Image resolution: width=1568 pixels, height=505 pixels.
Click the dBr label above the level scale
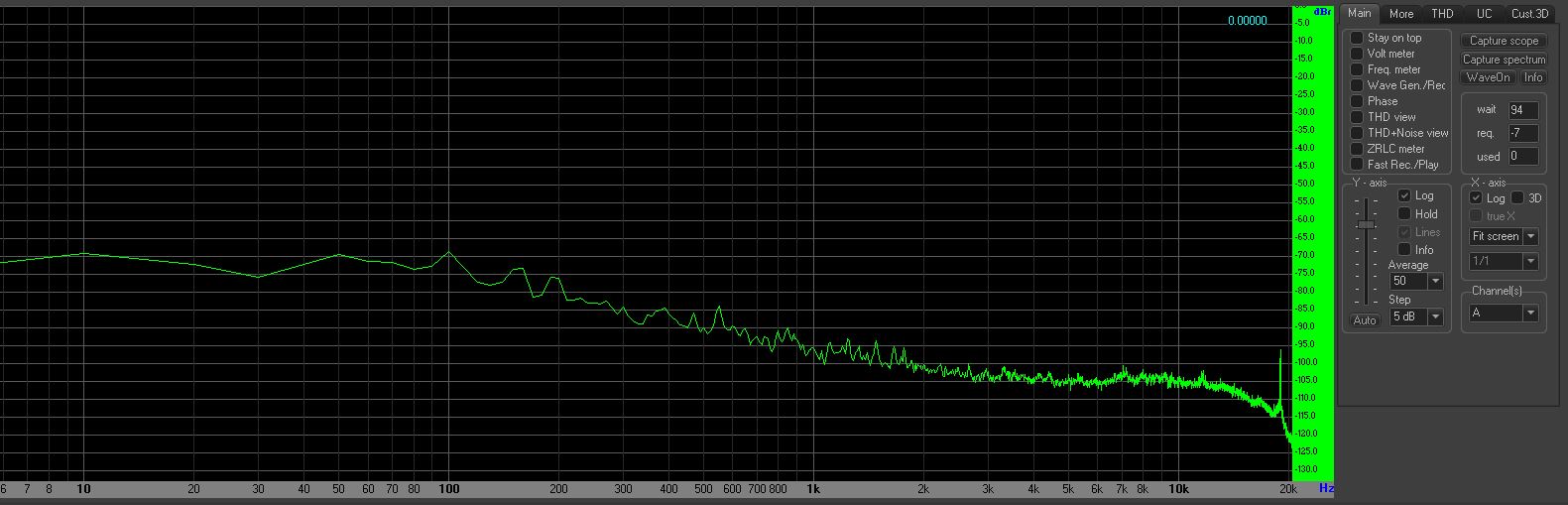click(x=1322, y=11)
